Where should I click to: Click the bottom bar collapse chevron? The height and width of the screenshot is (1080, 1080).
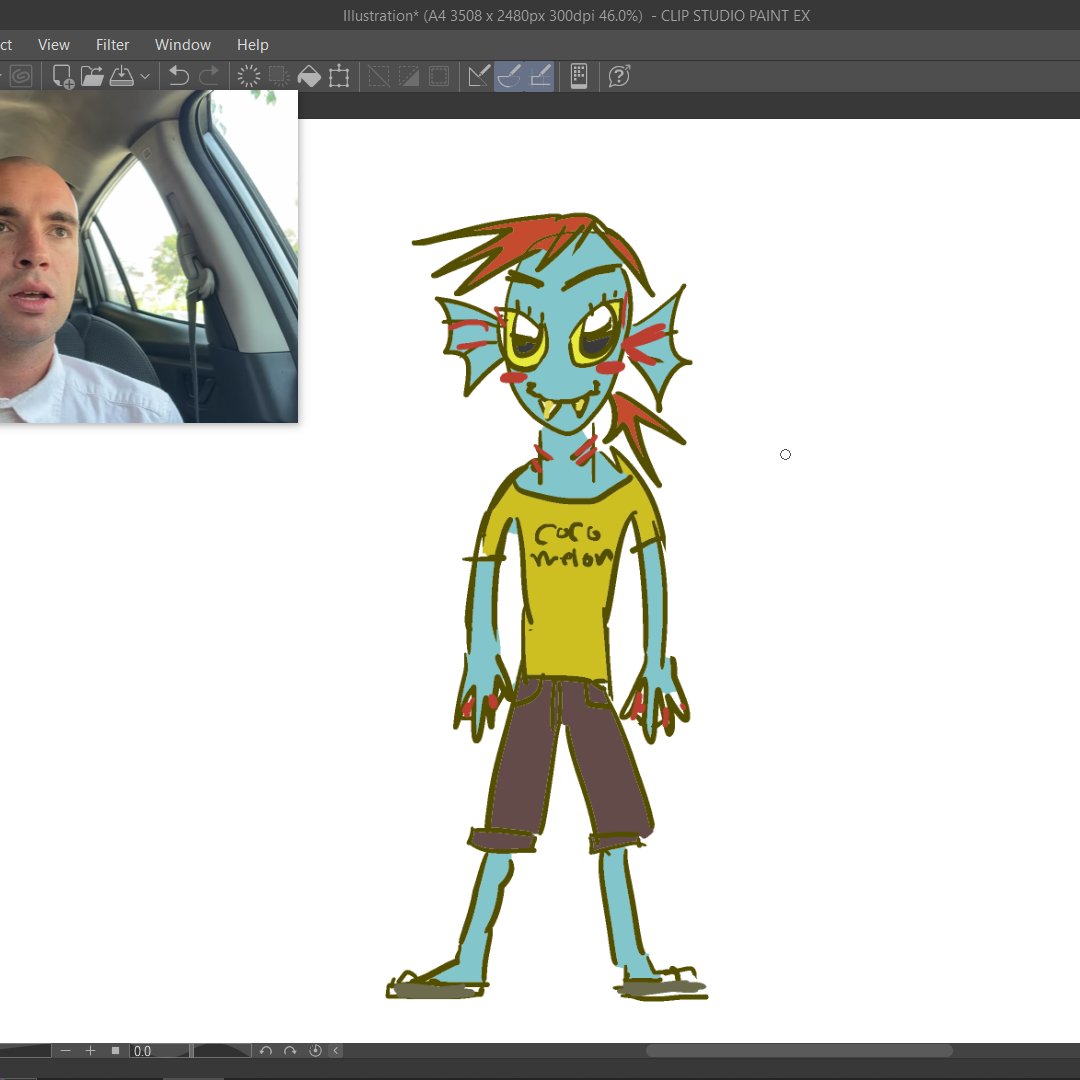click(x=336, y=1050)
